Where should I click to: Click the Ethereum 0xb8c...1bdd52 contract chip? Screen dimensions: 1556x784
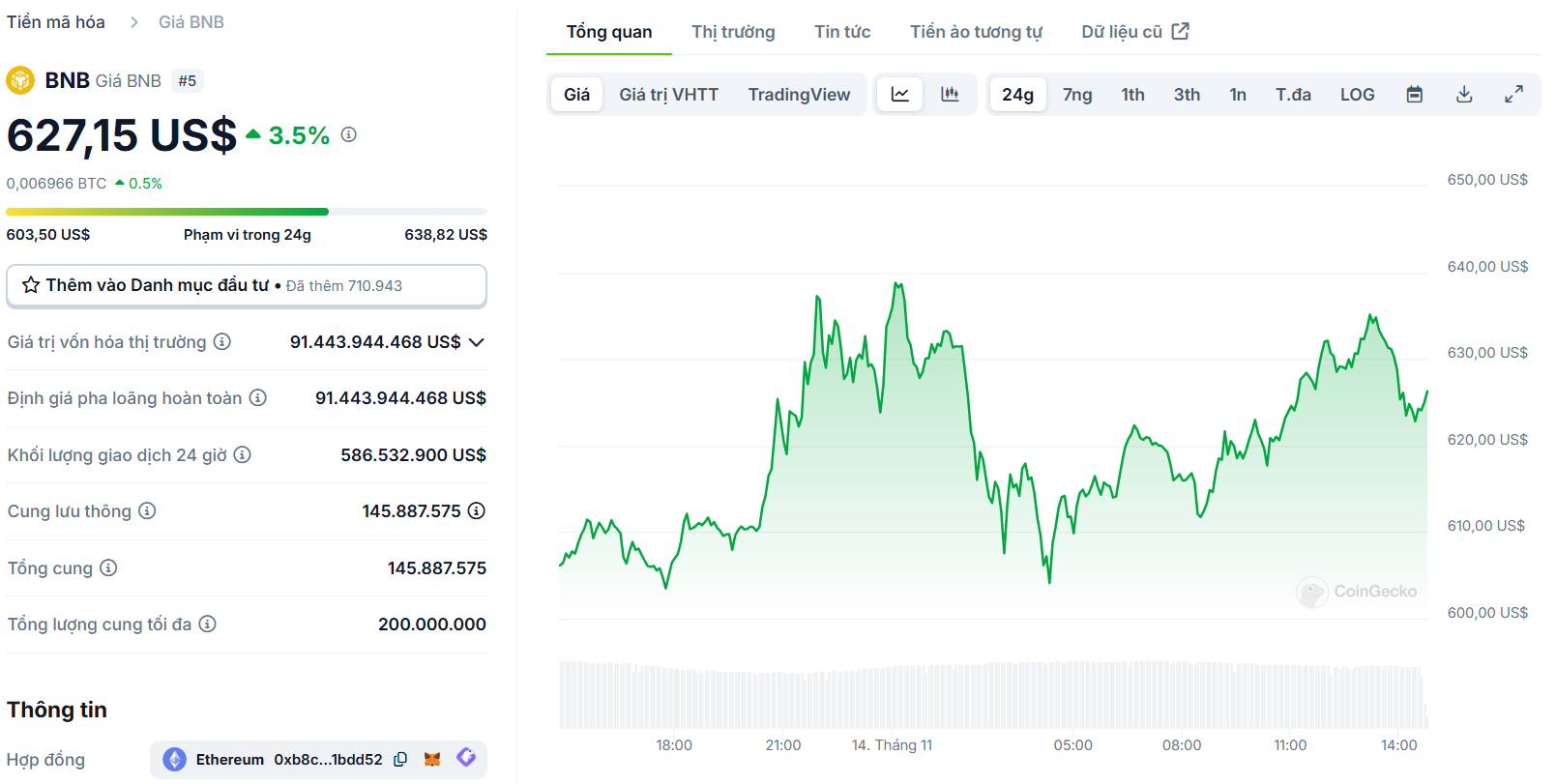pyautogui.click(x=318, y=760)
